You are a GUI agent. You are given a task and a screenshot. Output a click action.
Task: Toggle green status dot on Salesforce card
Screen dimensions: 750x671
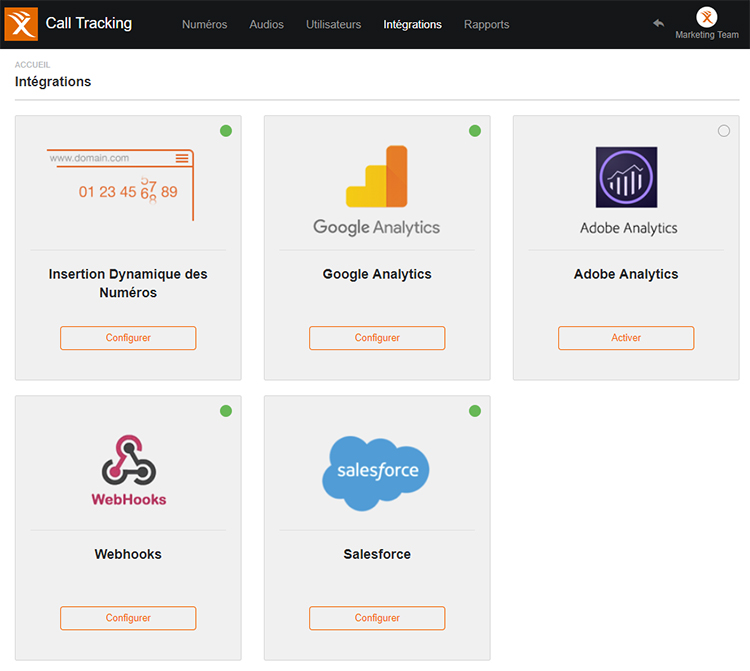coord(475,411)
